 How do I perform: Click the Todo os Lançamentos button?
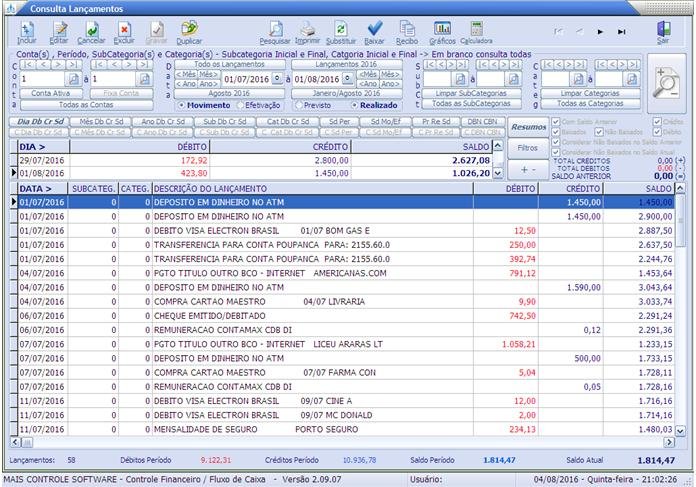click(x=229, y=64)
